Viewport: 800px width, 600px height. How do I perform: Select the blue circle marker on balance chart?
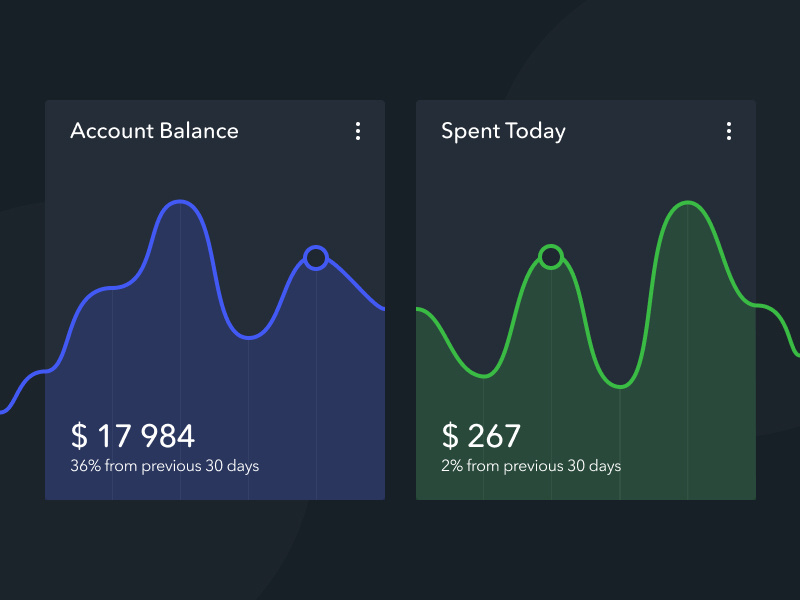coord(316,258)
